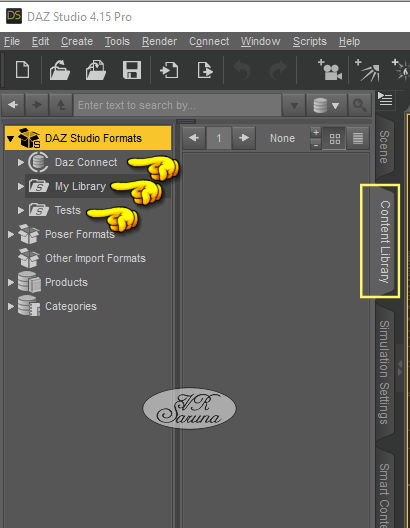Click the magnifier search icon
Screen dimensions: 410x528
360,105
